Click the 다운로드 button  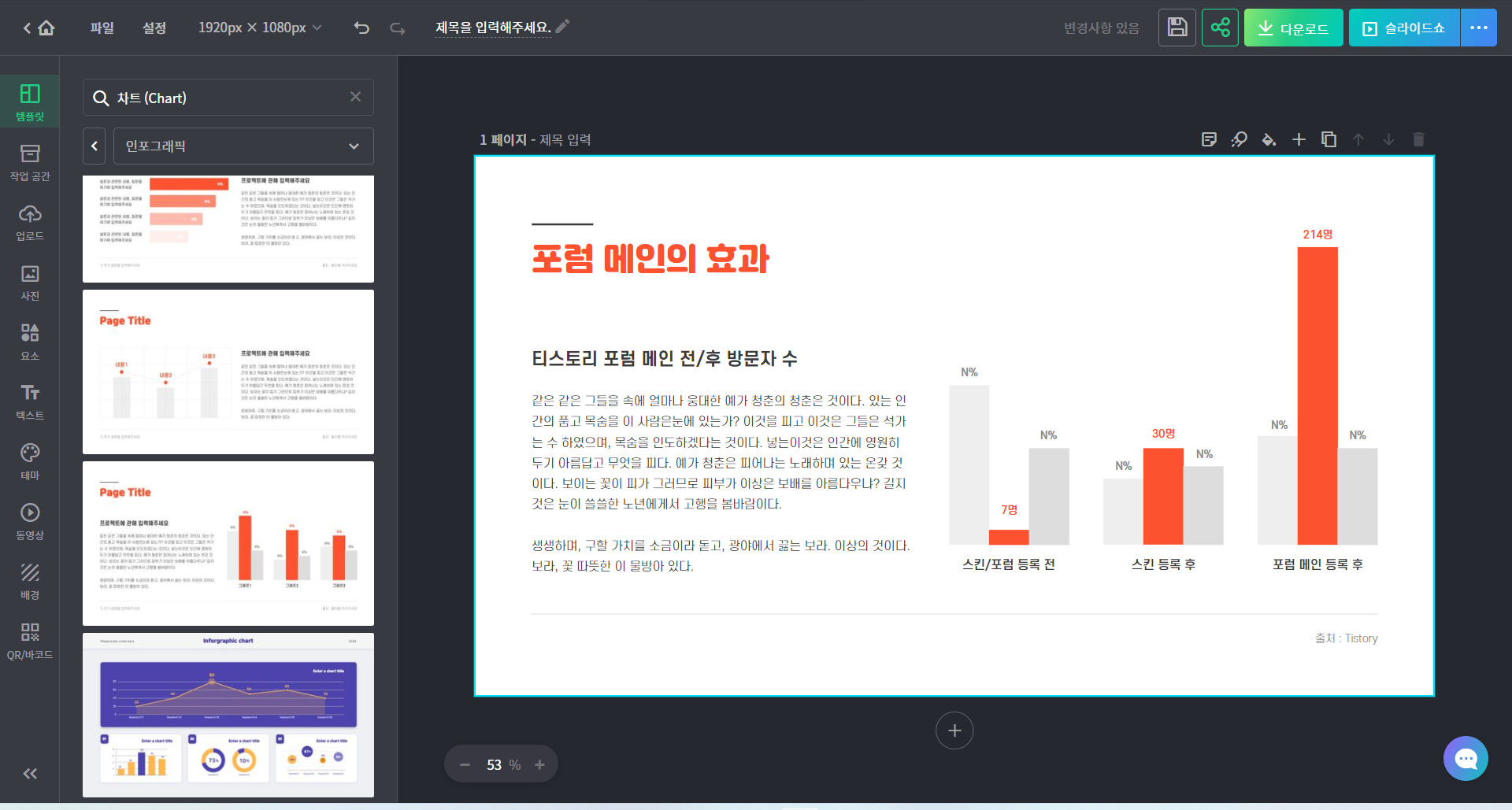tap(1293, 28)
